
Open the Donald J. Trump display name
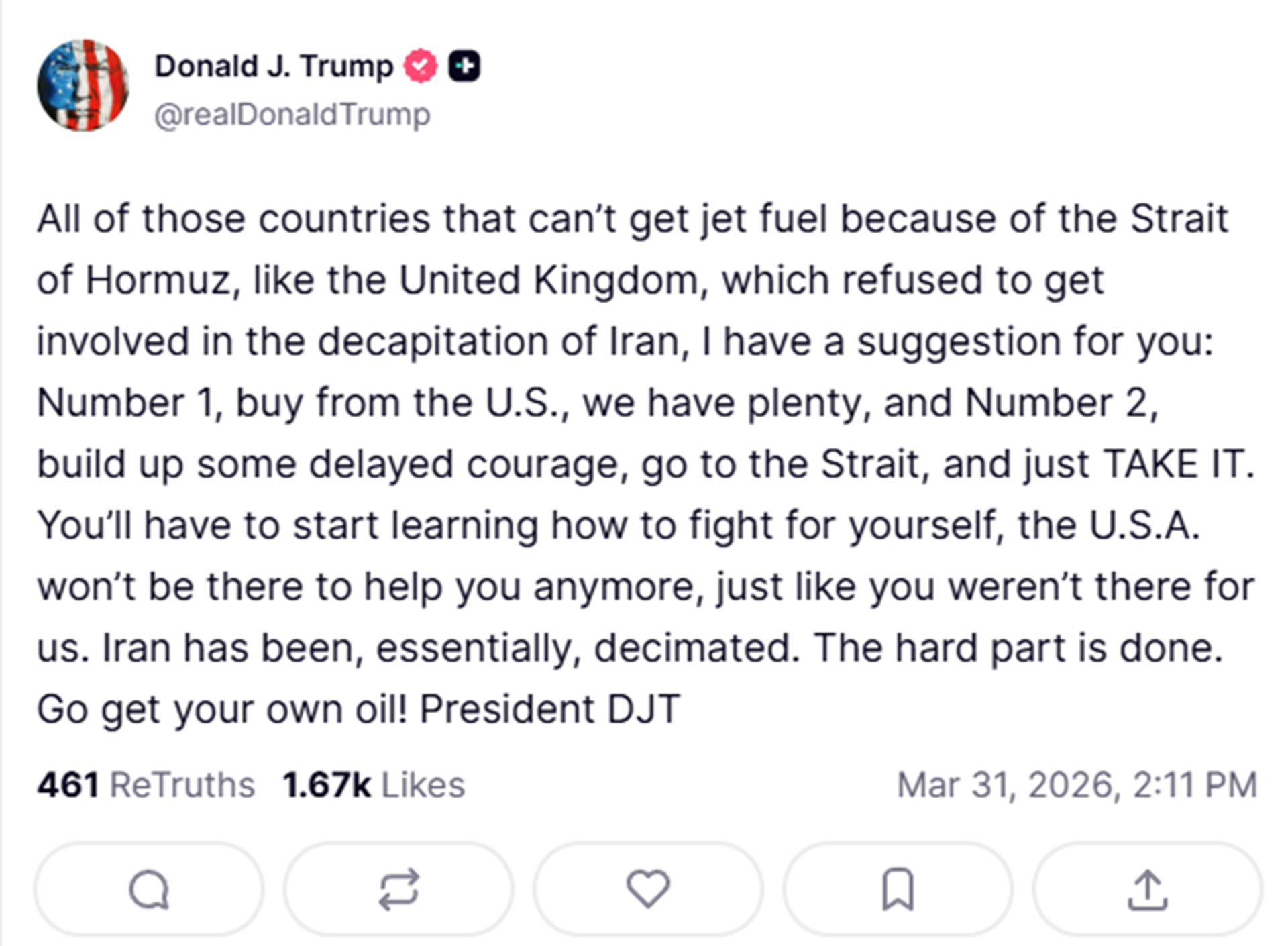pos(274,66)
